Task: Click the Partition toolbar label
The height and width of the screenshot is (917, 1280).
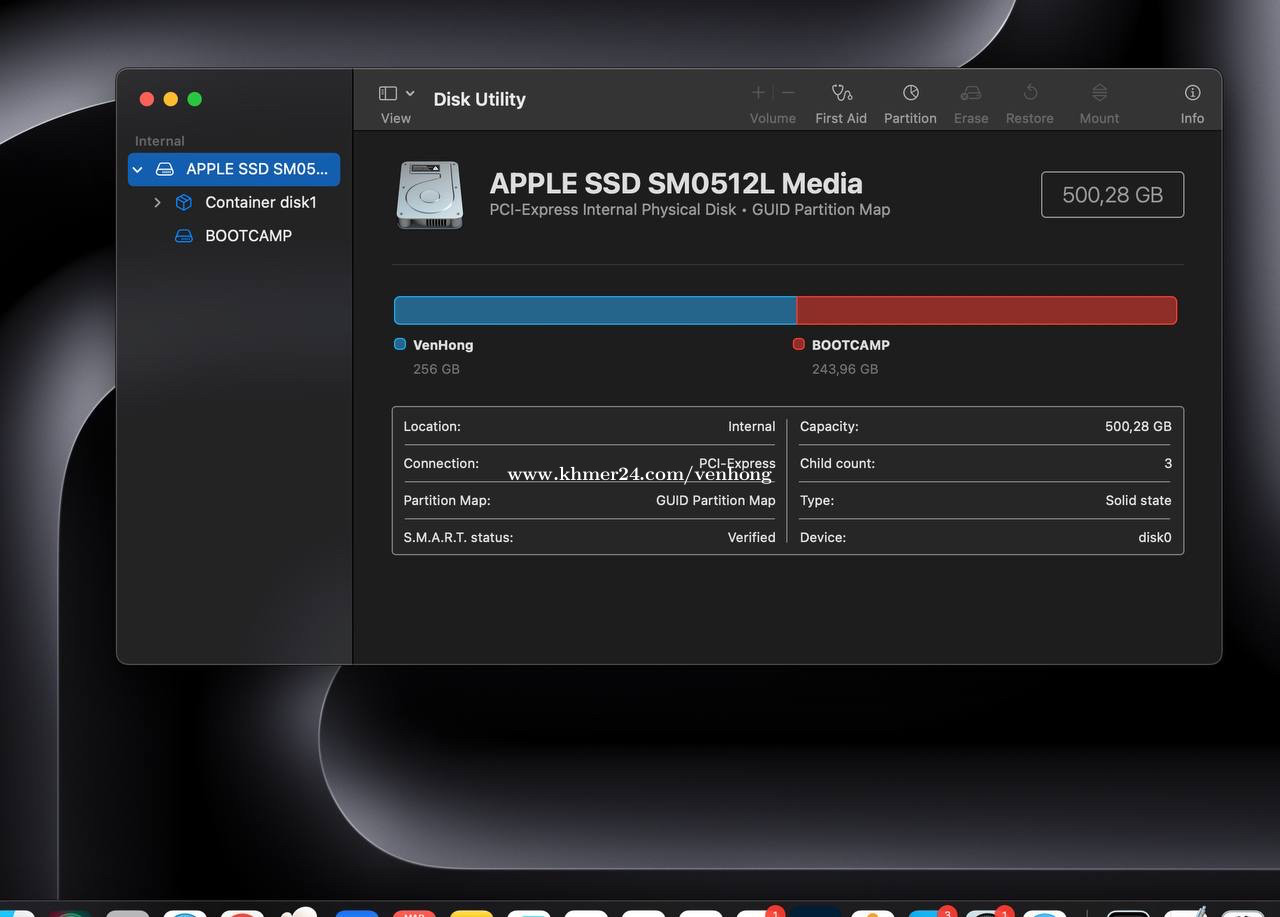Action: click(910, 118)
